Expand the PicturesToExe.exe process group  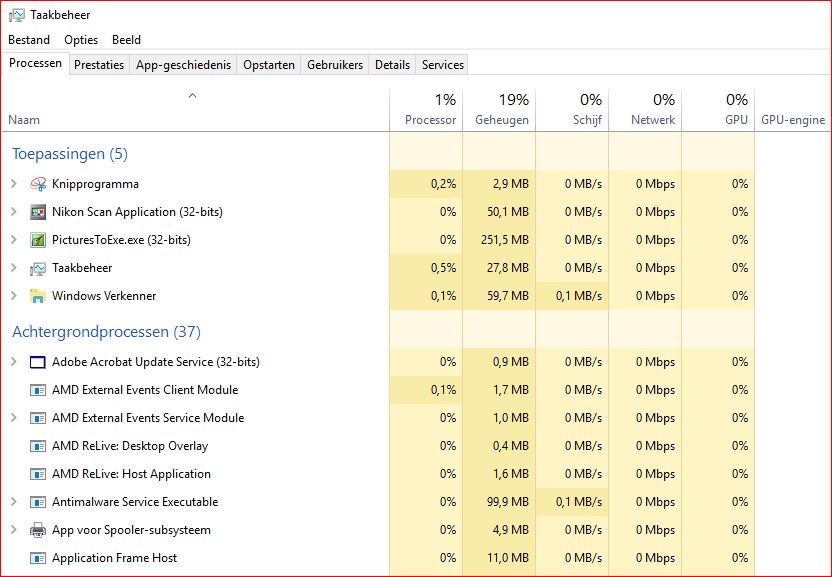(x=14, y=240)
